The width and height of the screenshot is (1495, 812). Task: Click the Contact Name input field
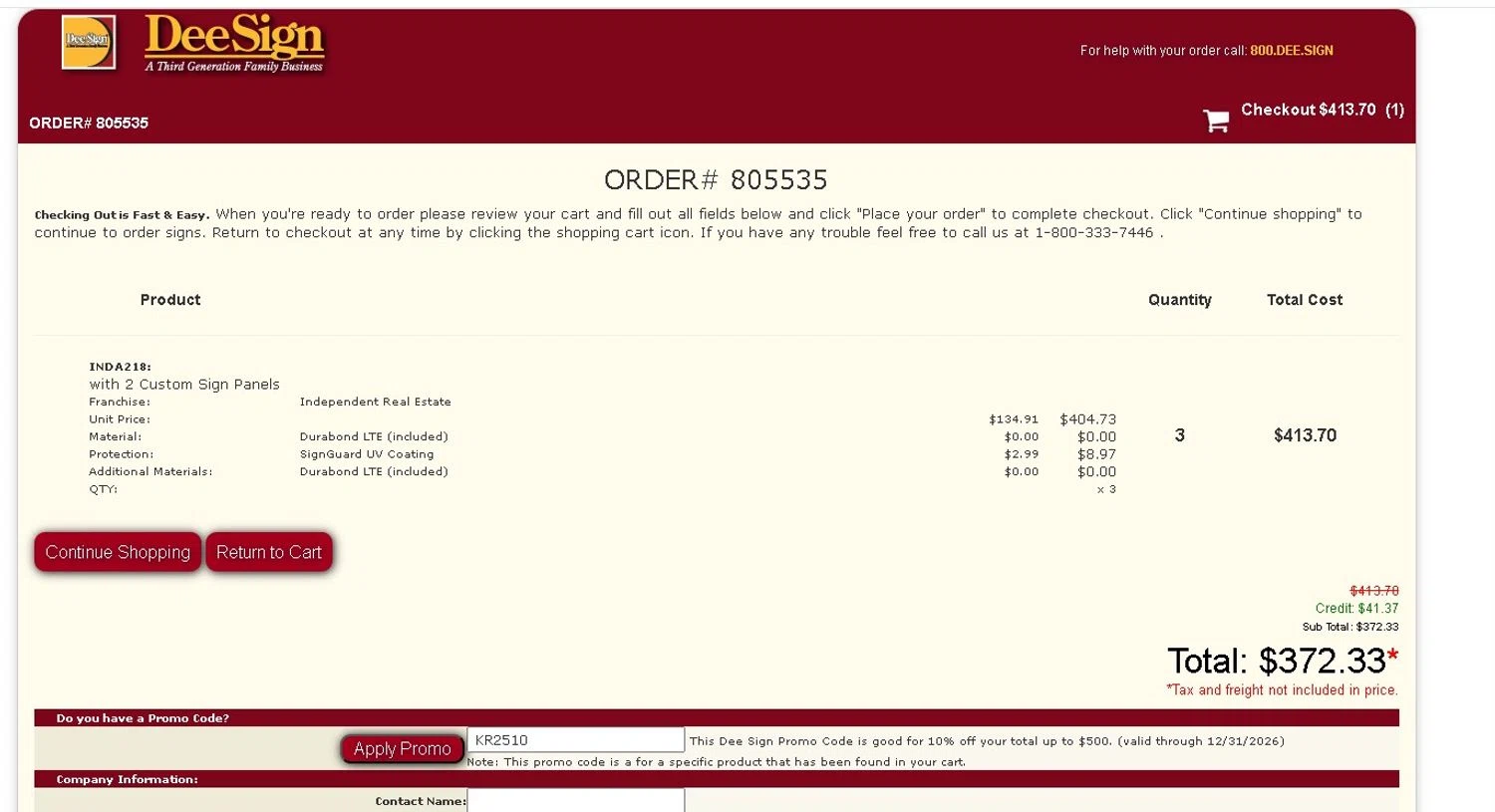(576, 800)
